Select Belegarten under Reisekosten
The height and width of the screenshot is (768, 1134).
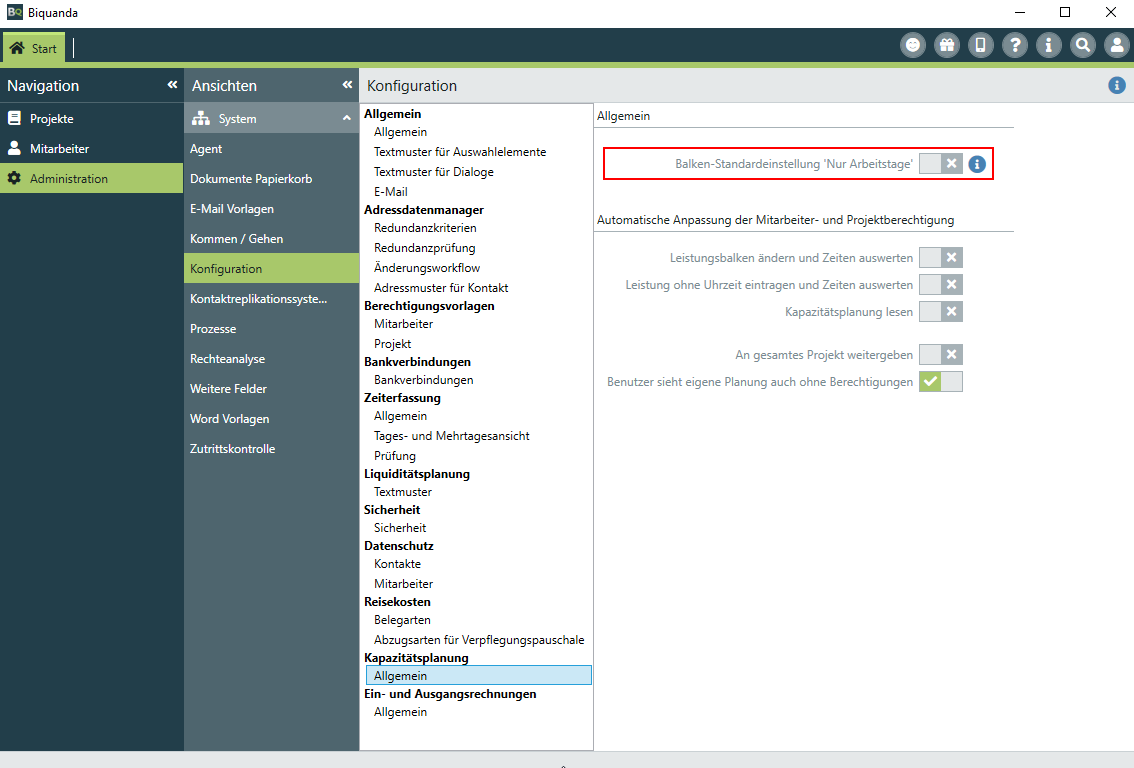click(402, 620)
